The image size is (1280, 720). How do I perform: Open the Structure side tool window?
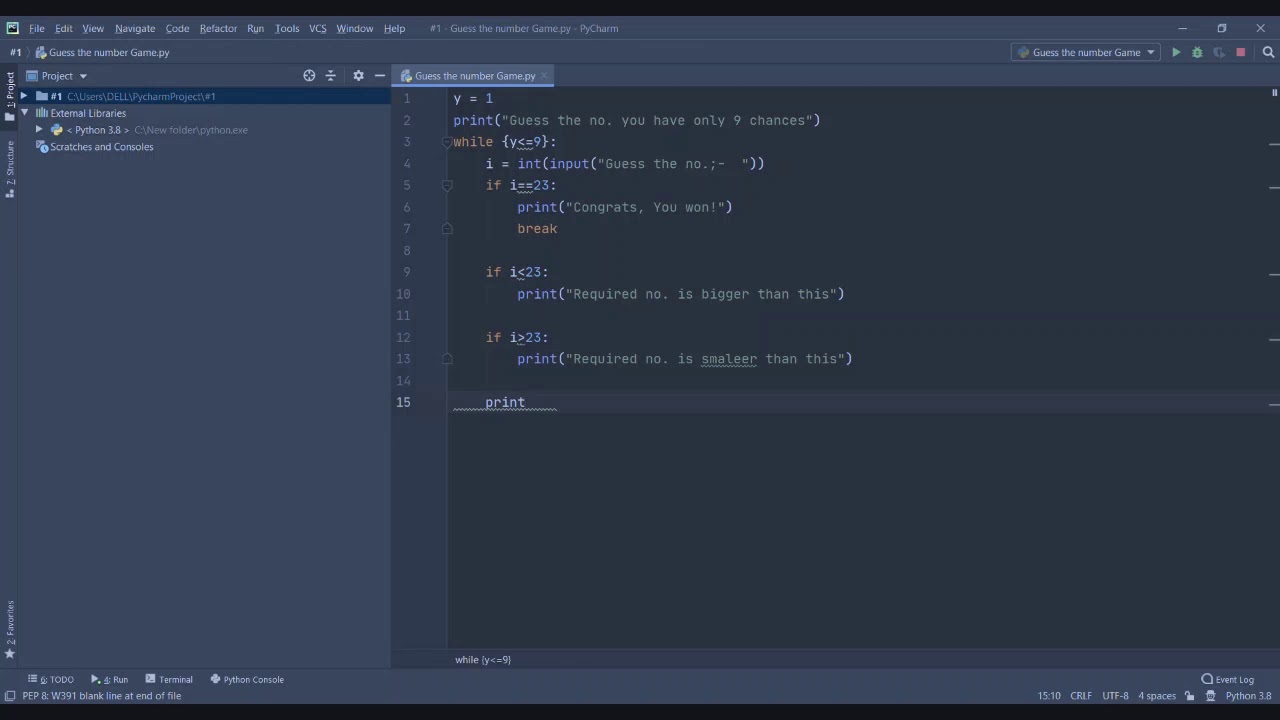click(10, 168)
